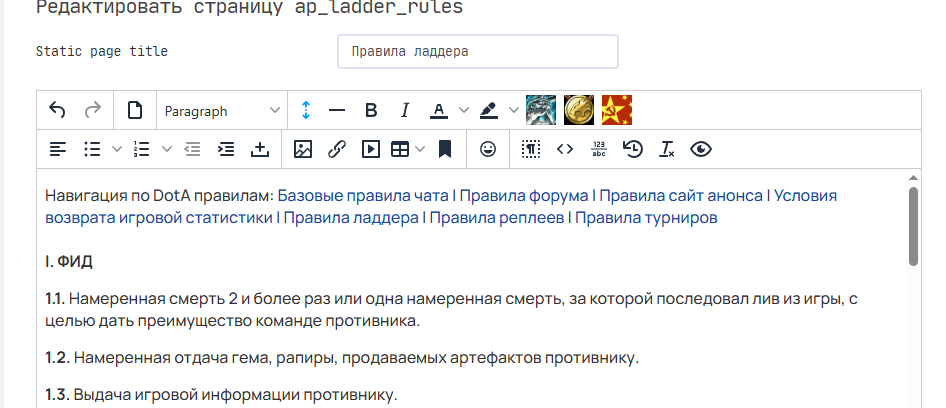This screenshot has height=408, width=946.
Task: Open the highlight color picker arrow
Action: tap(513, 110)
